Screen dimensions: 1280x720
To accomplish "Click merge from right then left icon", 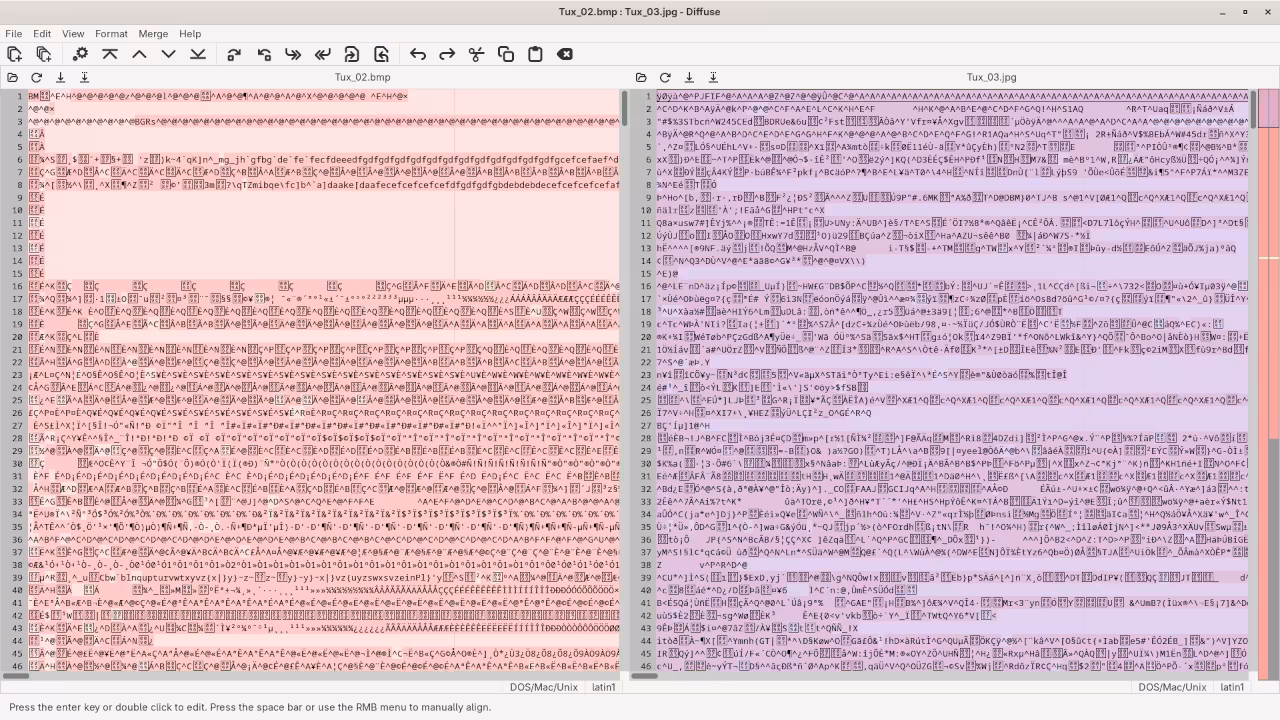I will (381, 54).
